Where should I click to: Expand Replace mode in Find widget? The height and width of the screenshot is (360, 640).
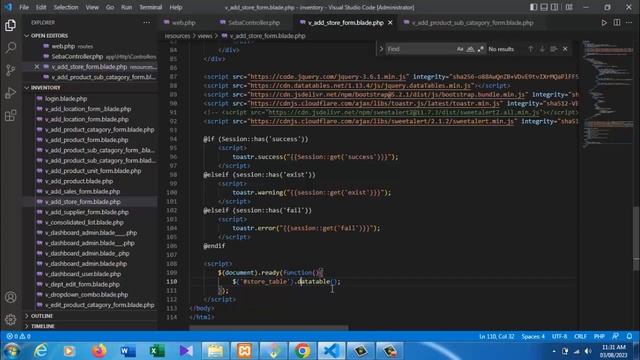(x=381, y=49)
